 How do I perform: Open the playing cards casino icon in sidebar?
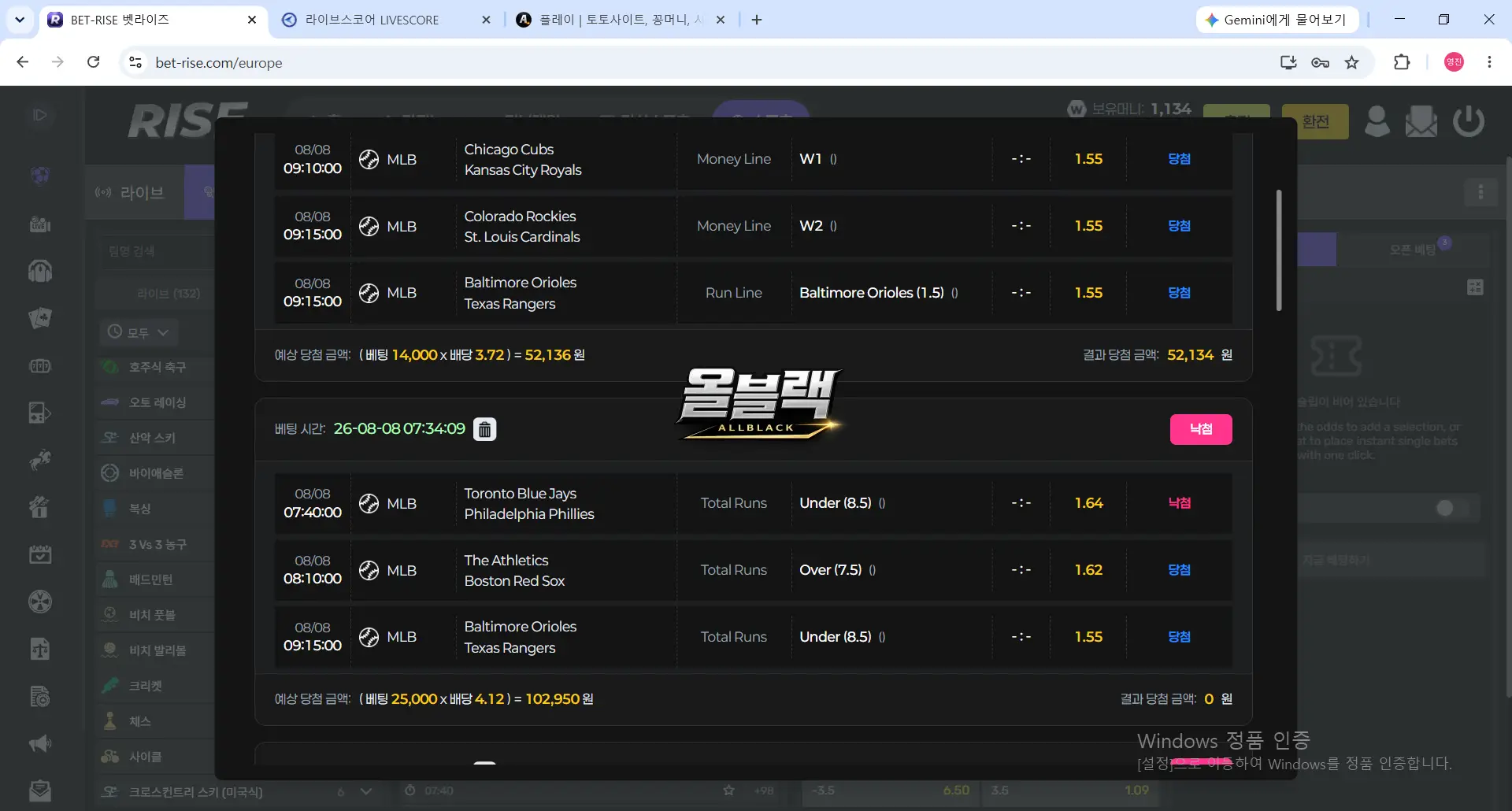pyautogui.click(x=40, y=318)
